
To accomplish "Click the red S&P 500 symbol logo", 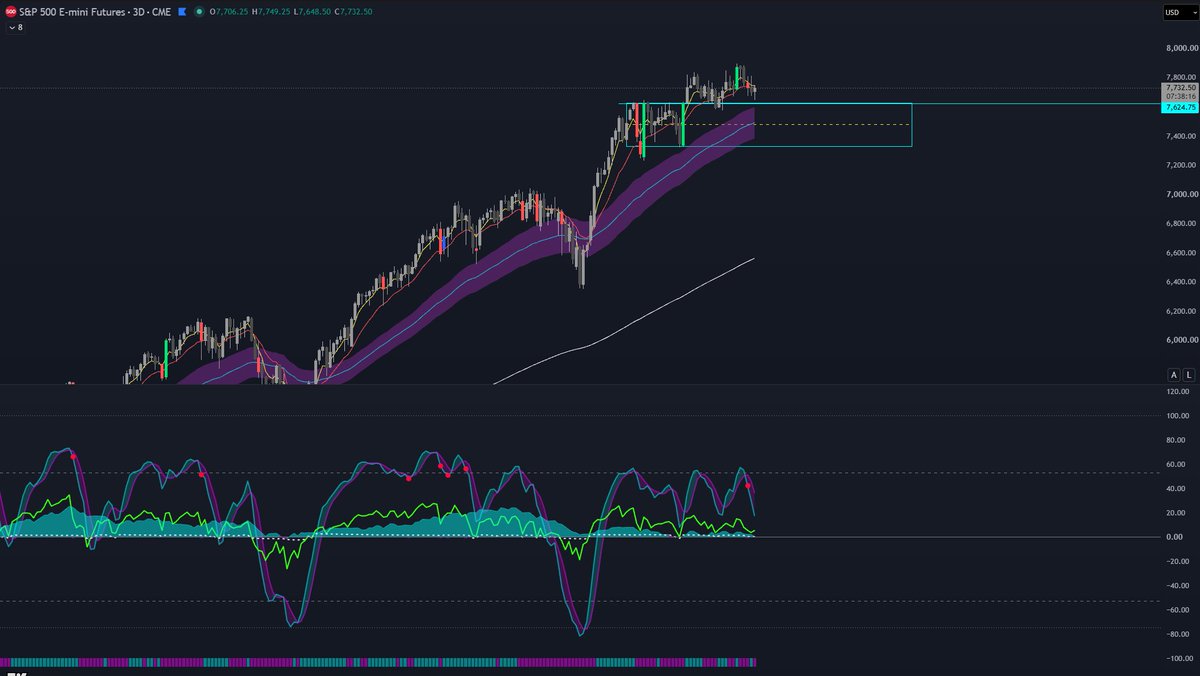I will pyautogui.click(x=10, y=12).
